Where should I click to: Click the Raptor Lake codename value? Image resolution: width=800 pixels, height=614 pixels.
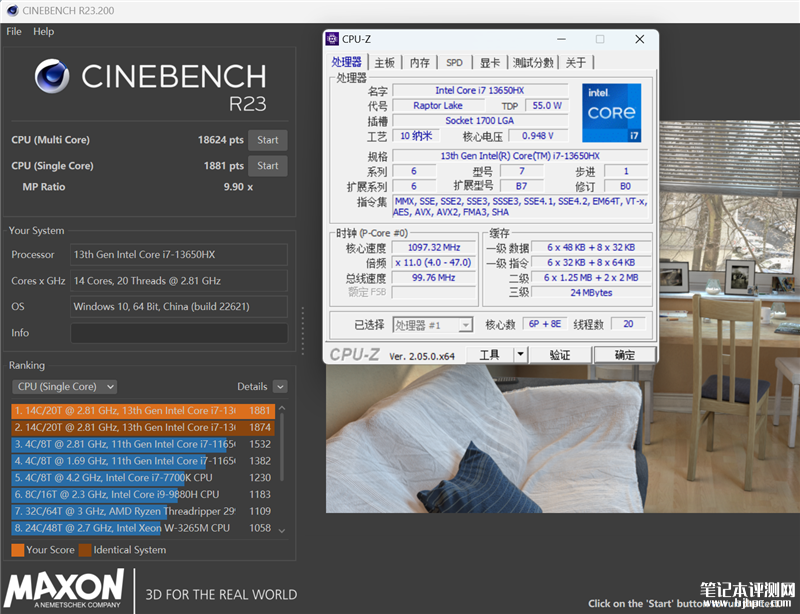438,106
